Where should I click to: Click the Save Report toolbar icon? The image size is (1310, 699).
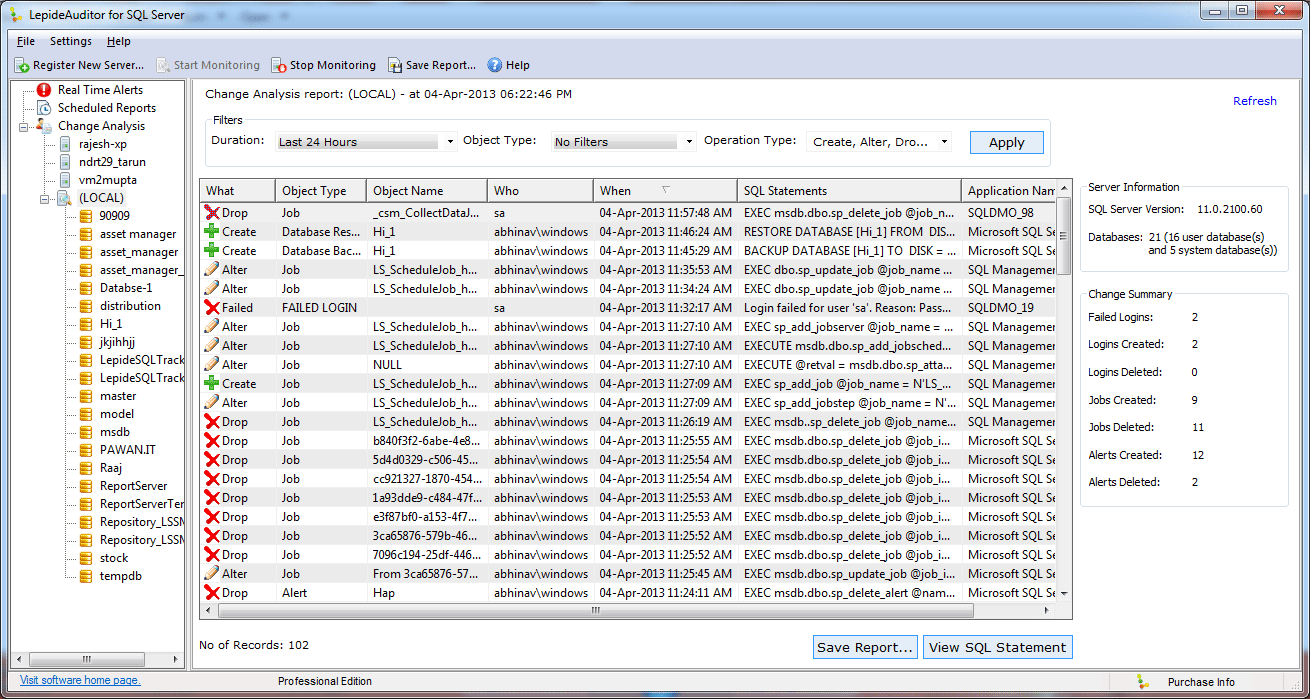[x=395, y=65]
